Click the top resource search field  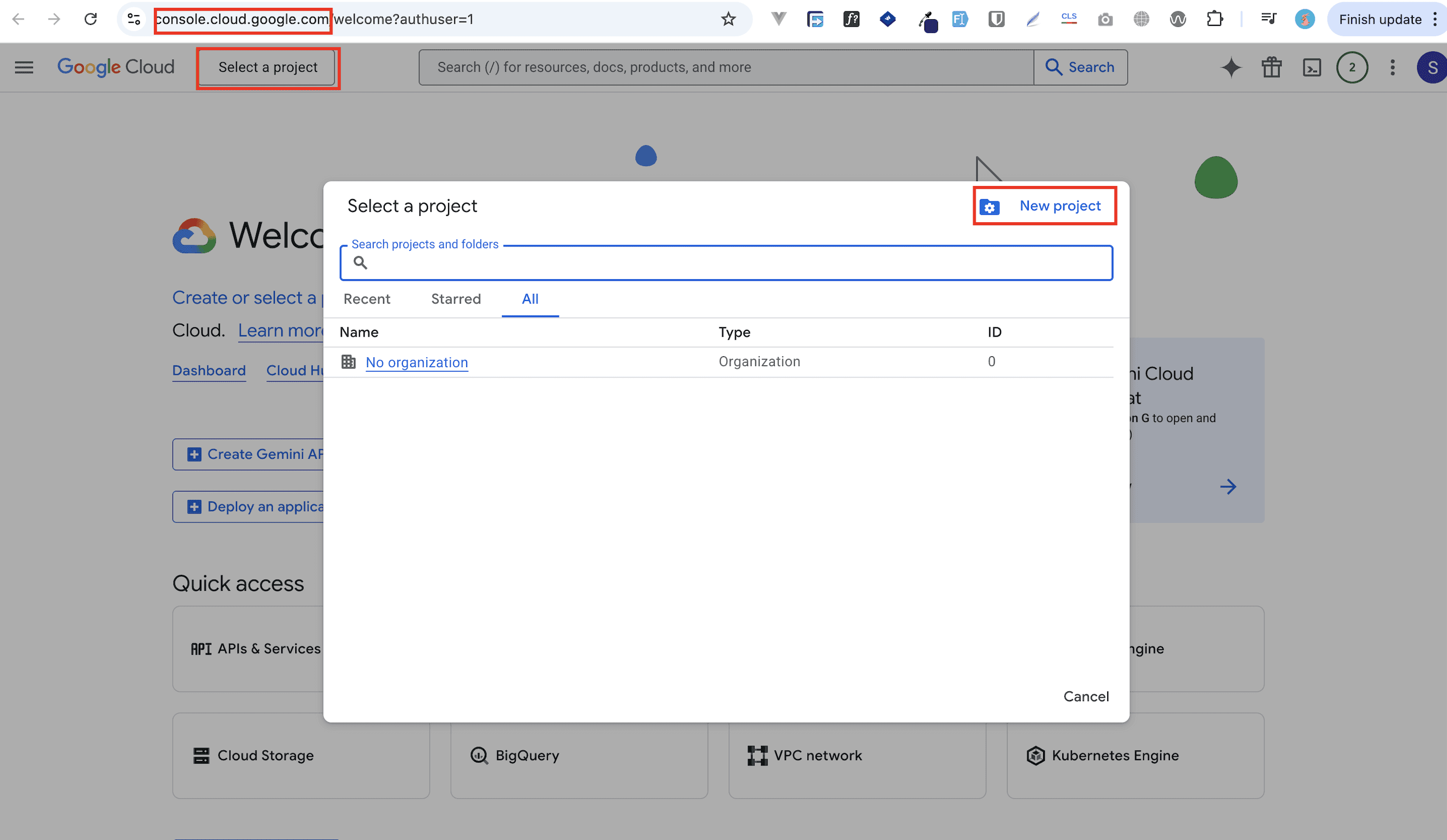tap(726, 67)
